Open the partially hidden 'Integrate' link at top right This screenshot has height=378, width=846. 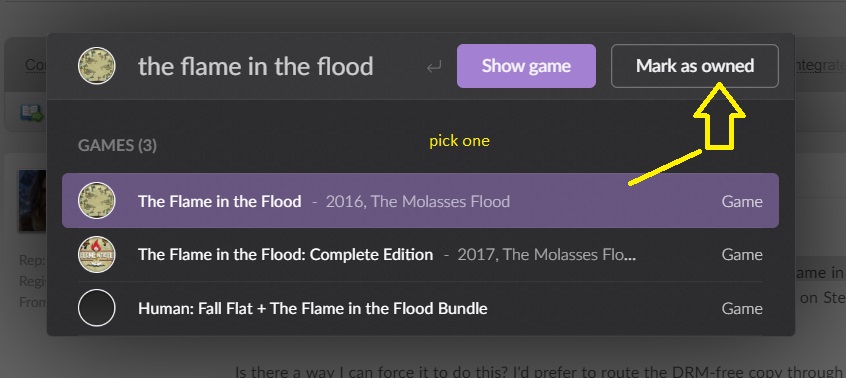(x=817, y=66)
